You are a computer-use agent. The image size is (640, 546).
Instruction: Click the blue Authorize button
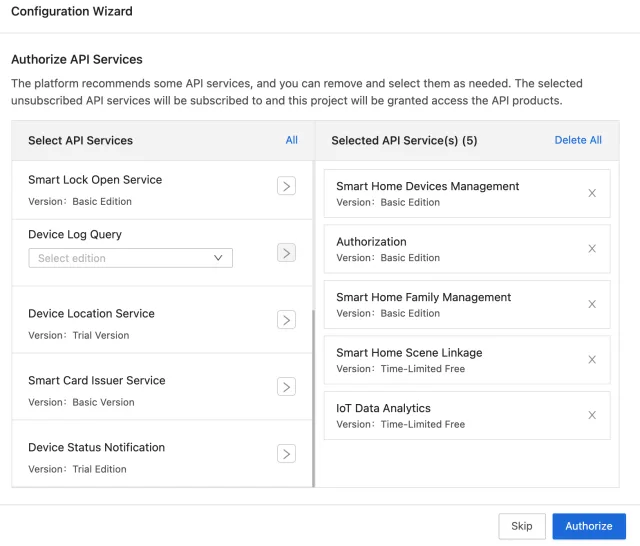click(x=588, y=526)
